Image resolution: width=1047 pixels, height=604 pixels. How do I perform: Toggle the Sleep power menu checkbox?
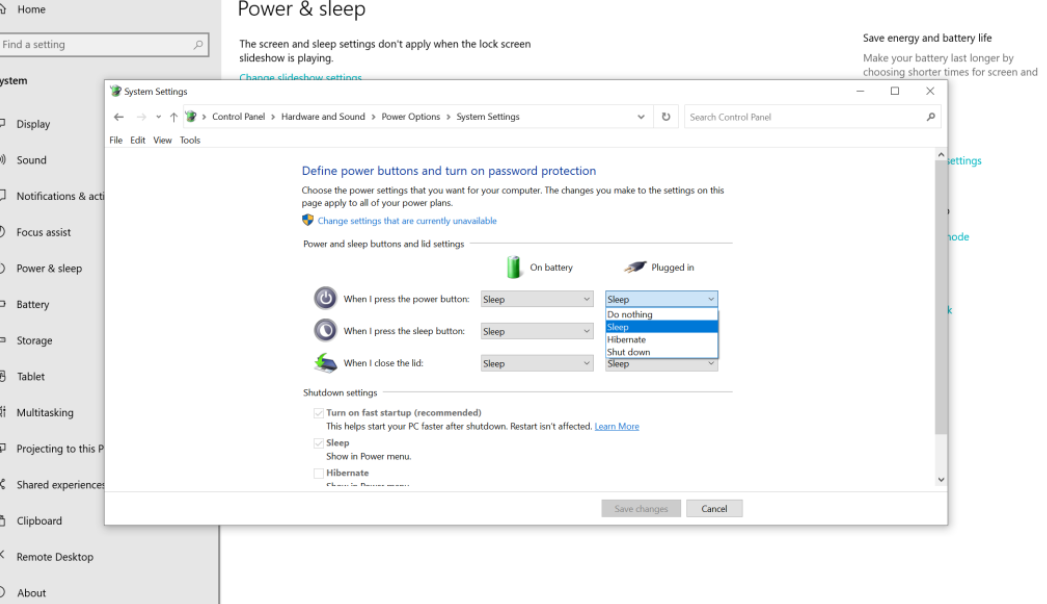pyautogui.click(x=318, y=443)
